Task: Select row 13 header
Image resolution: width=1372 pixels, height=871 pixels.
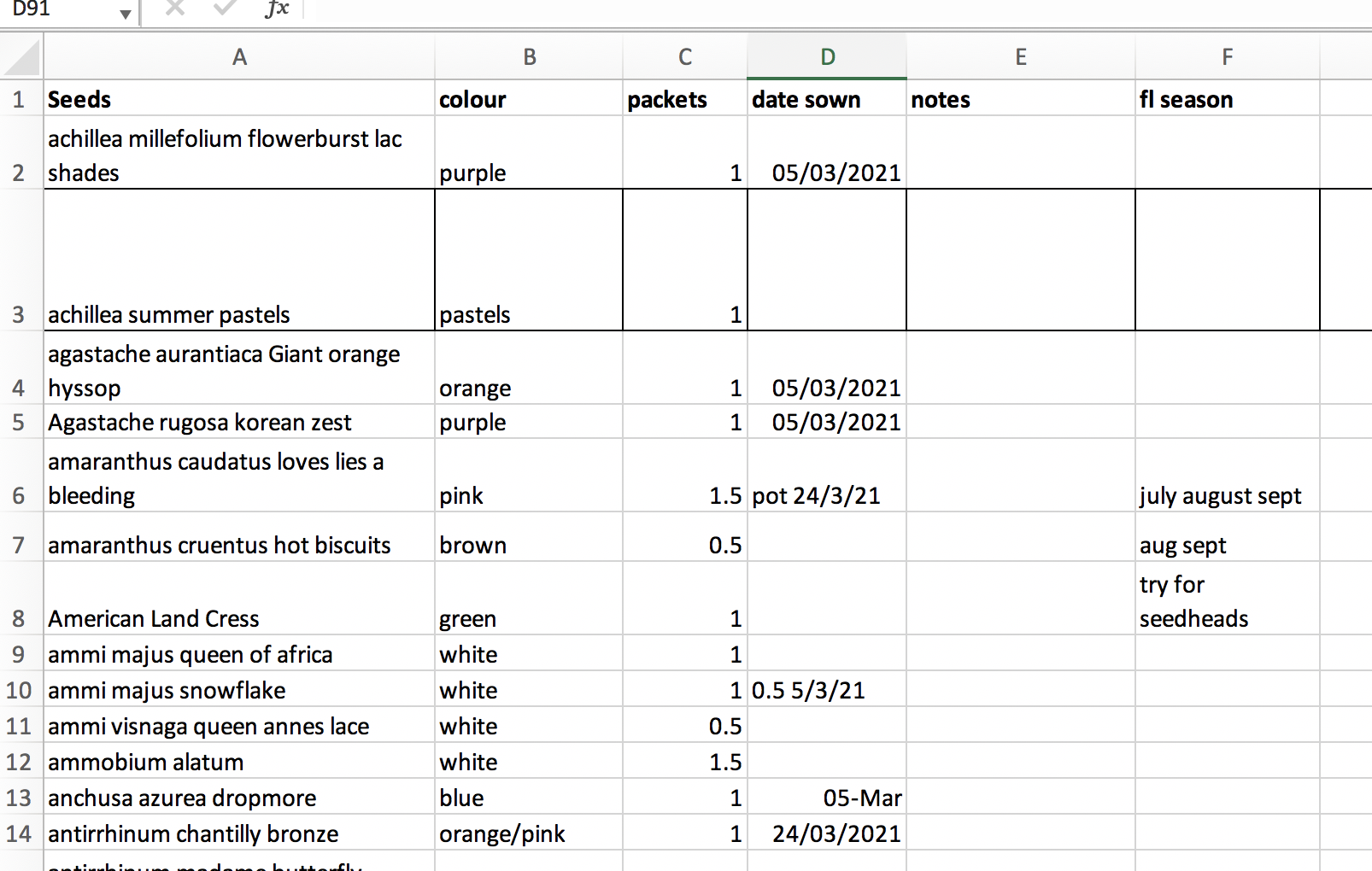Action: [19, 798]
